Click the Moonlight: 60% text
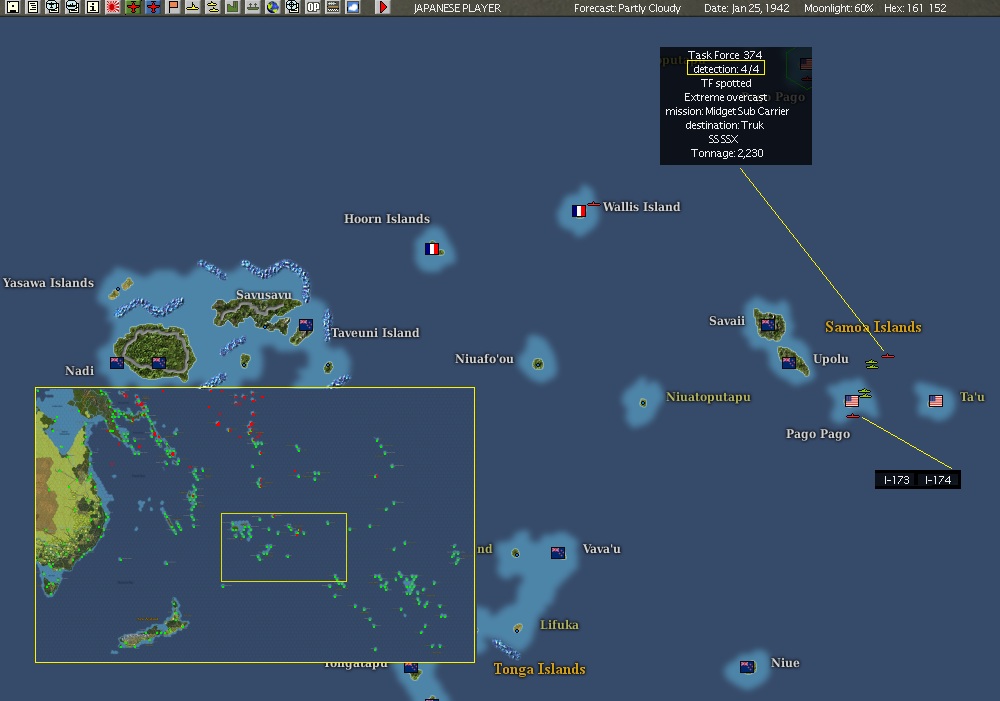Image resolution: width=1000 pixels, height=701 pixels. pos(838,8)
